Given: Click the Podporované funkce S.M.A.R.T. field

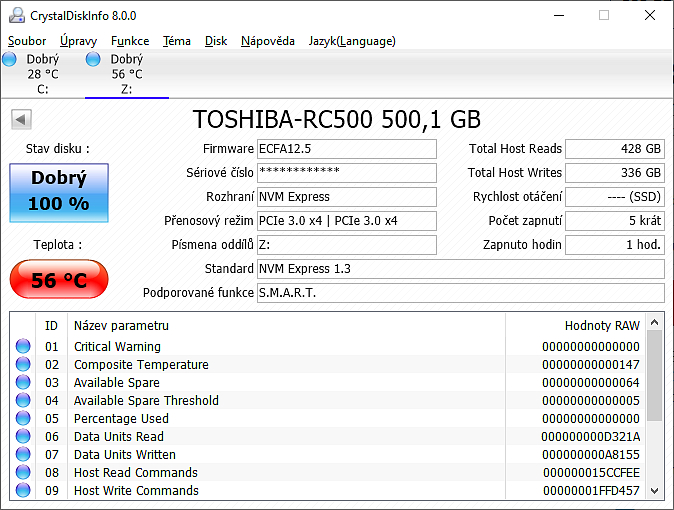Looking at the screenshot, I should coord(461,293).
